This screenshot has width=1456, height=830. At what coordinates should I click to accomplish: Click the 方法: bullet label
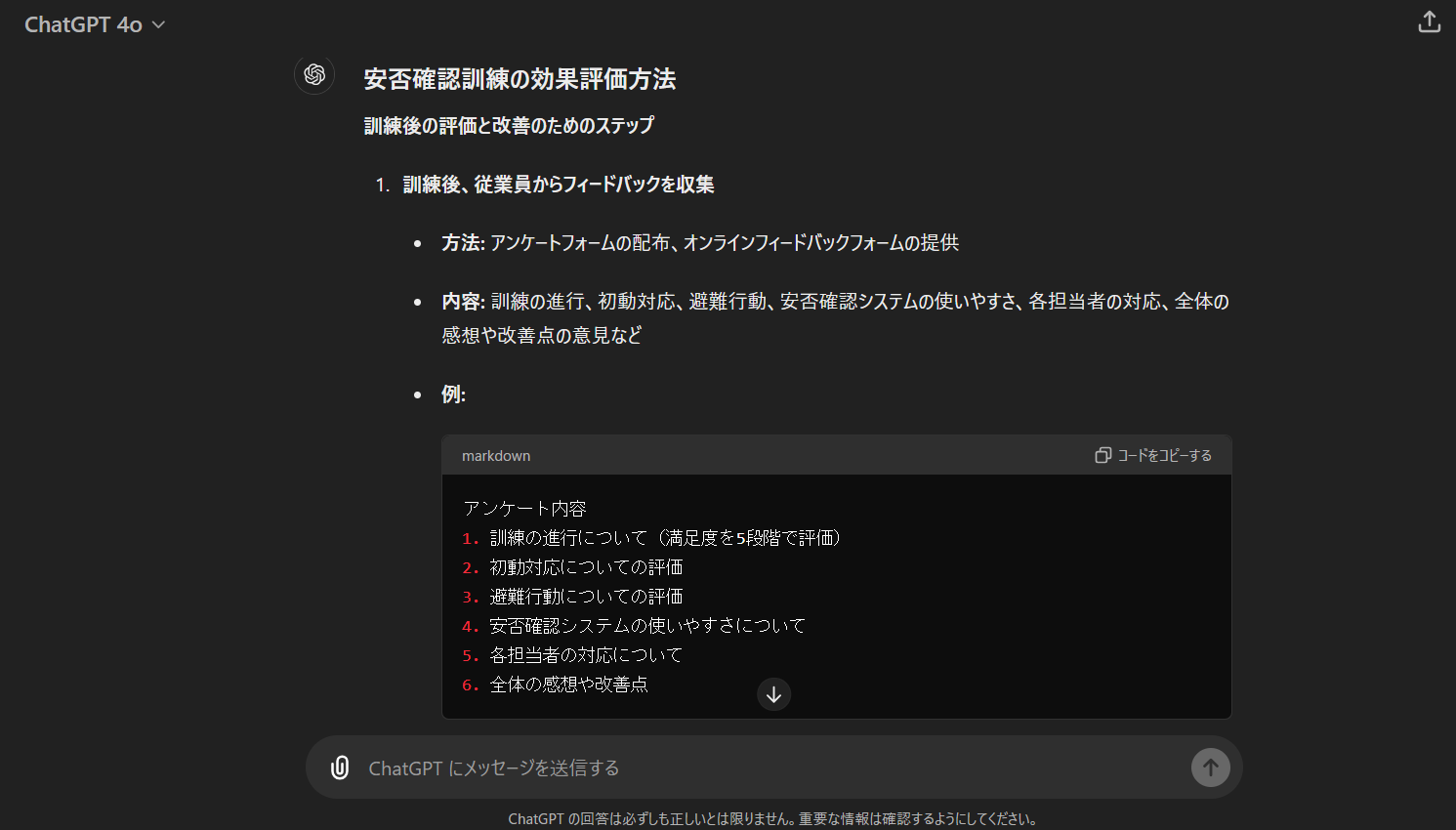[463, 243]
